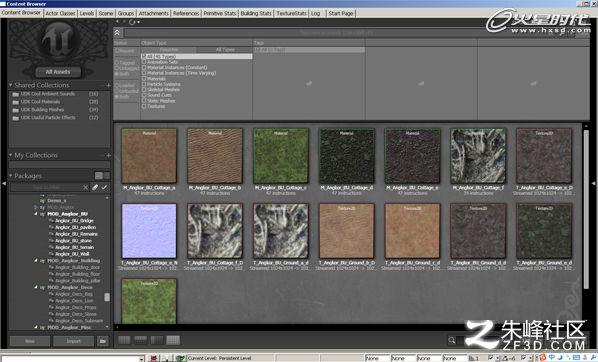Switch the Packages panel to tree view
The image size is (598, 362).
point(99,175)
